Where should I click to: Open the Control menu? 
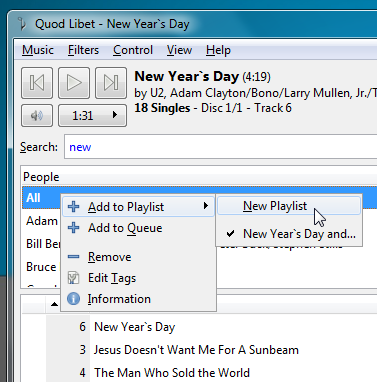click(x=133, y=50)
